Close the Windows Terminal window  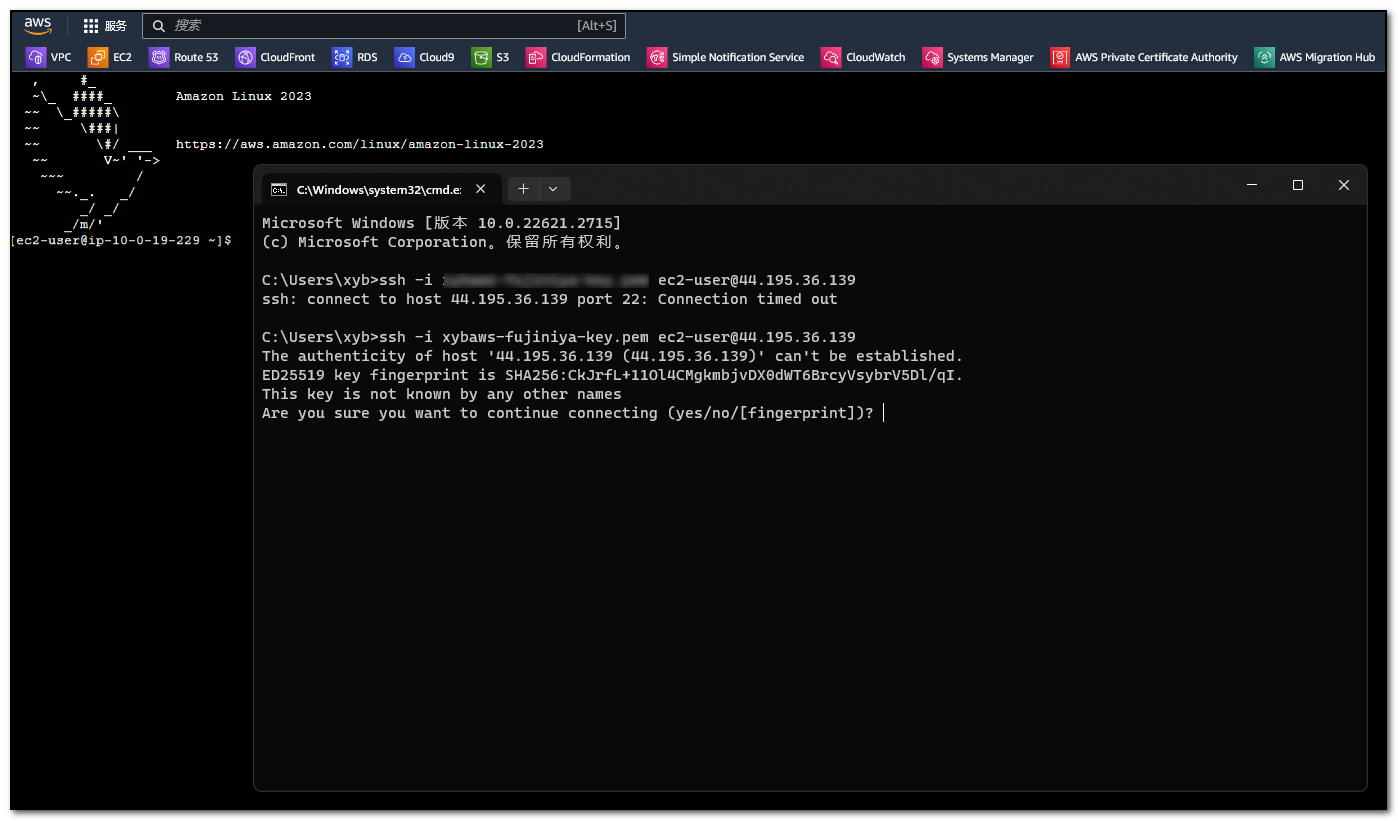[x=1344, y=185]
